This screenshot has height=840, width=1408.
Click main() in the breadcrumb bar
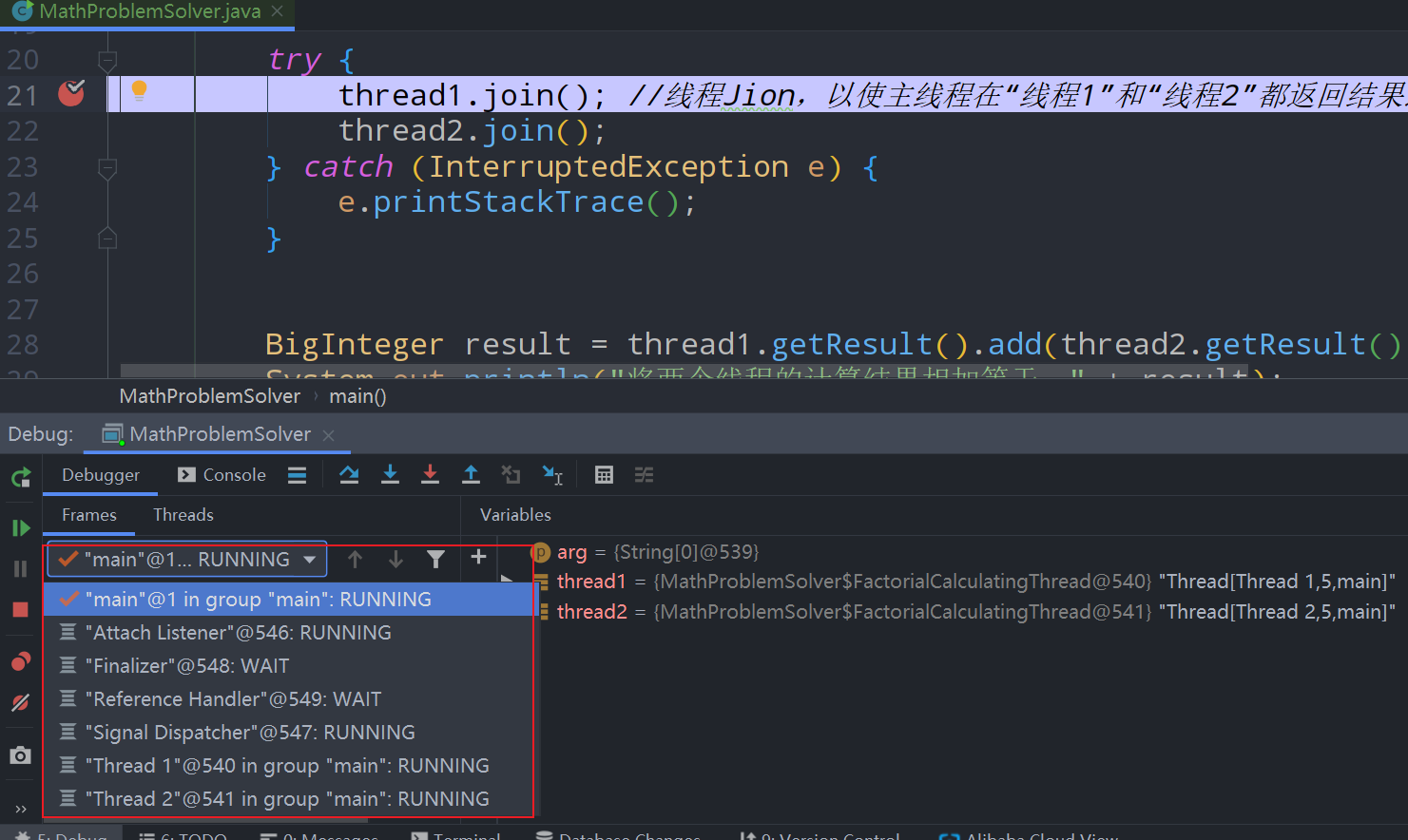(357, 396)
